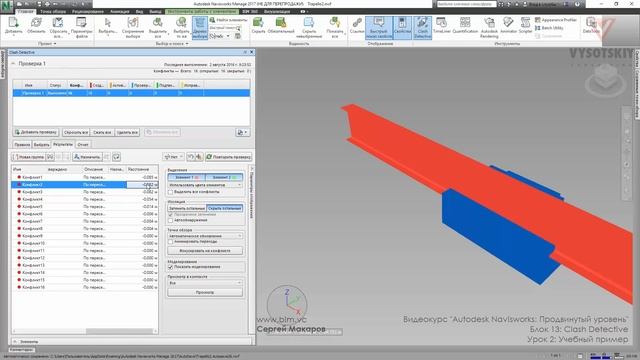640x360 pixels.
Task: Click the Refresh (Обновить) ribbon icon
Action: 36,23
